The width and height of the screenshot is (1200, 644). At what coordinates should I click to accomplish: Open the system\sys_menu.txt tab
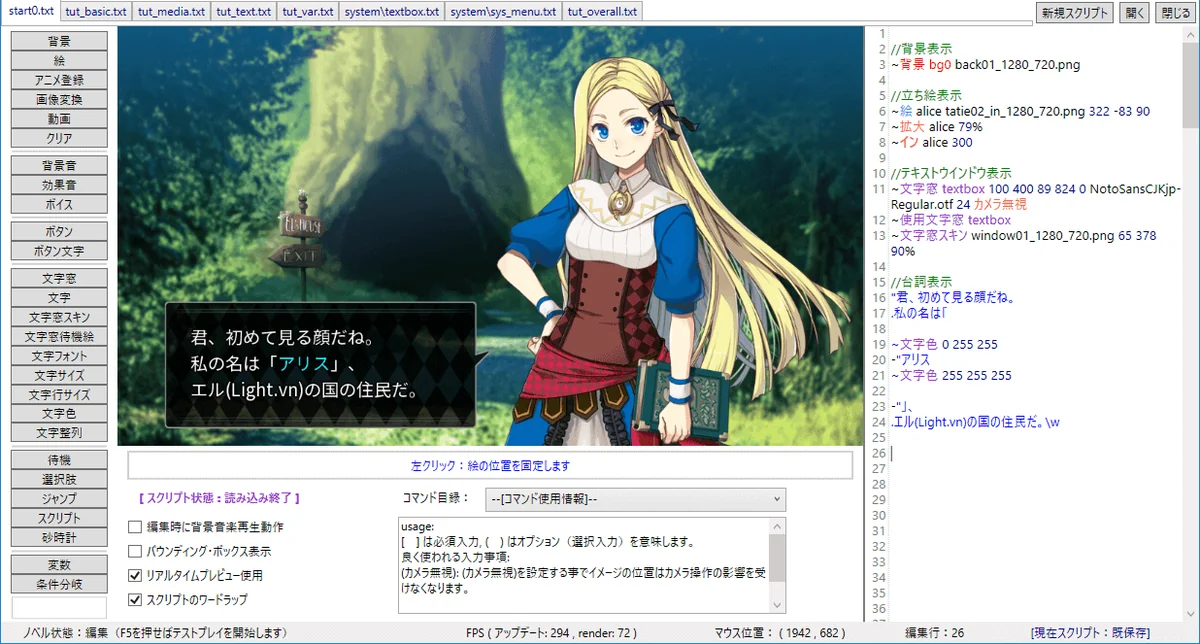(503, 12)
